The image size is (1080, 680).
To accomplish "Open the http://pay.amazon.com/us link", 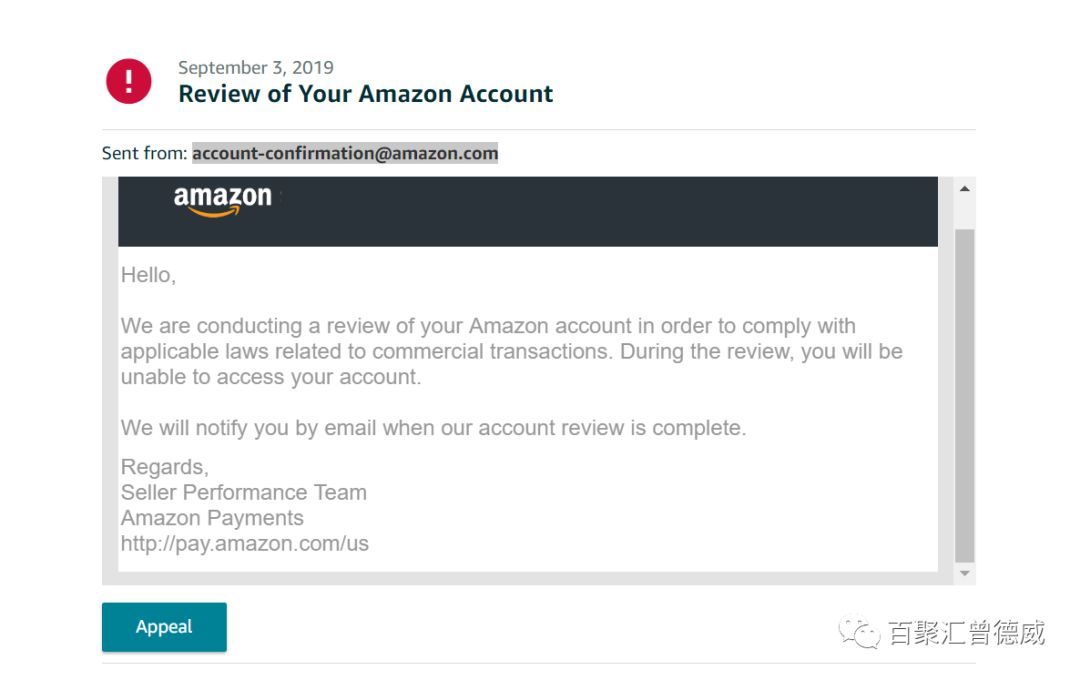I will pyautogui.click(x=245, y=544).
